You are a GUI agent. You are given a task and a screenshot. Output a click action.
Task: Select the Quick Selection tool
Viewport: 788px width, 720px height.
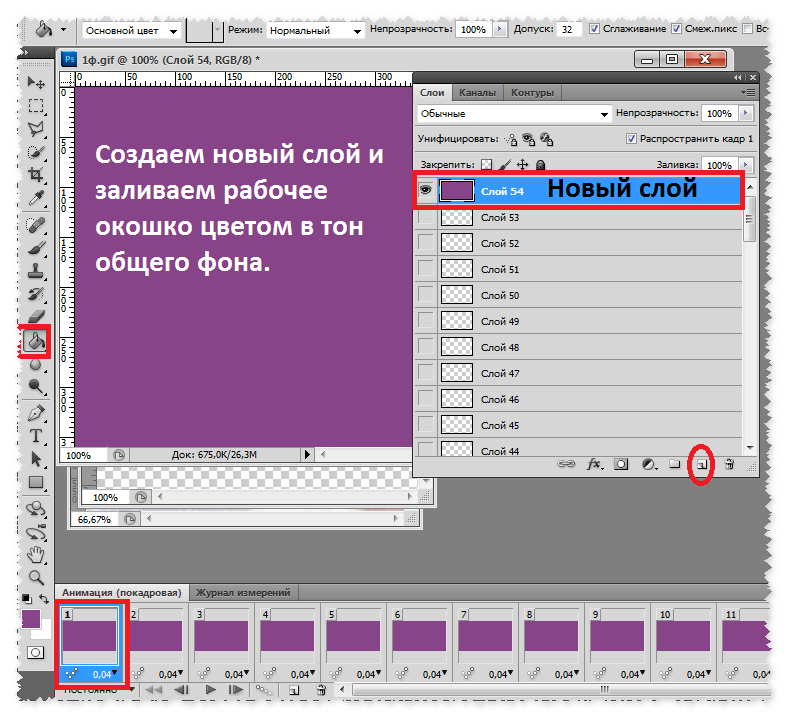click(x=36, y=152)
